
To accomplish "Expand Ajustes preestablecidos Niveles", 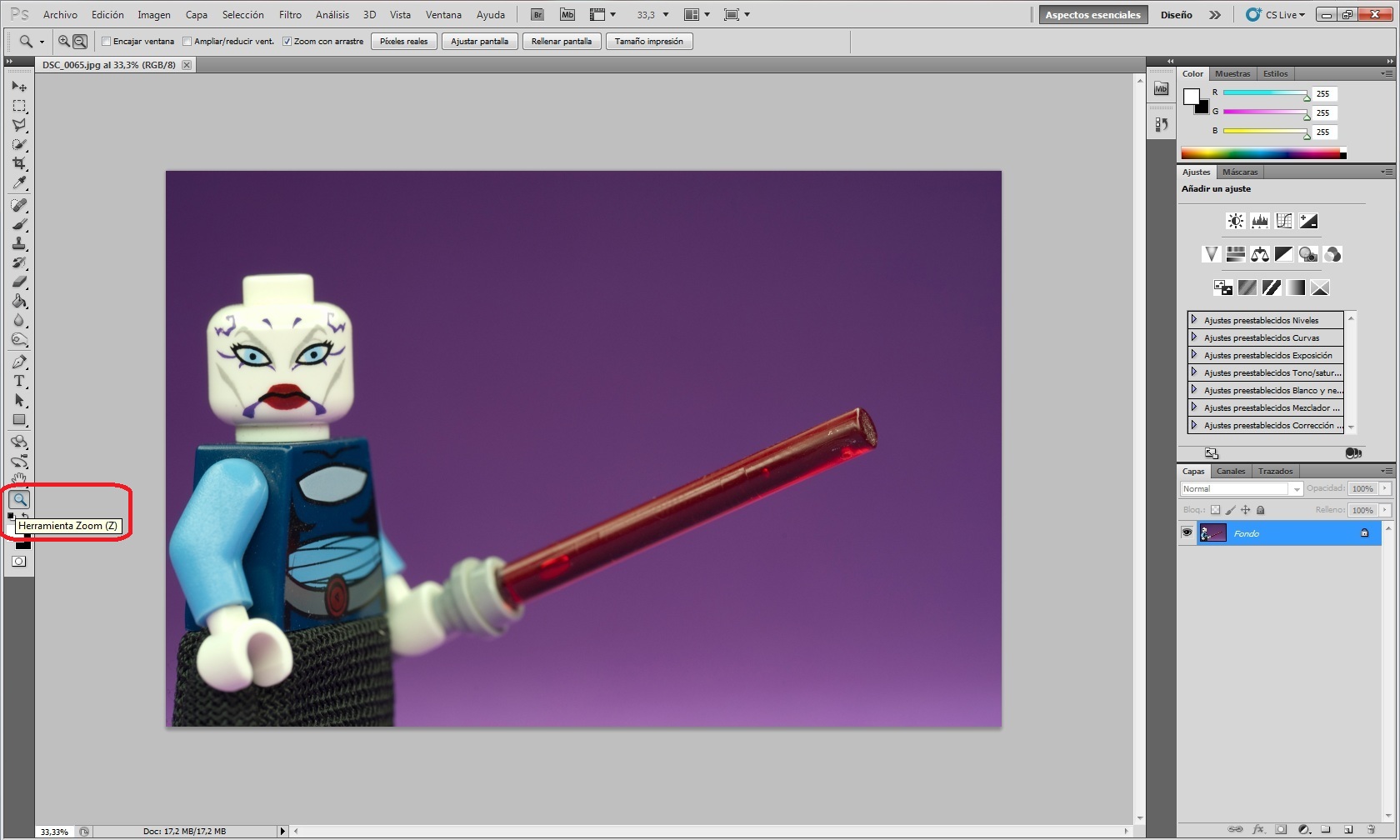I will [1194, 320].
